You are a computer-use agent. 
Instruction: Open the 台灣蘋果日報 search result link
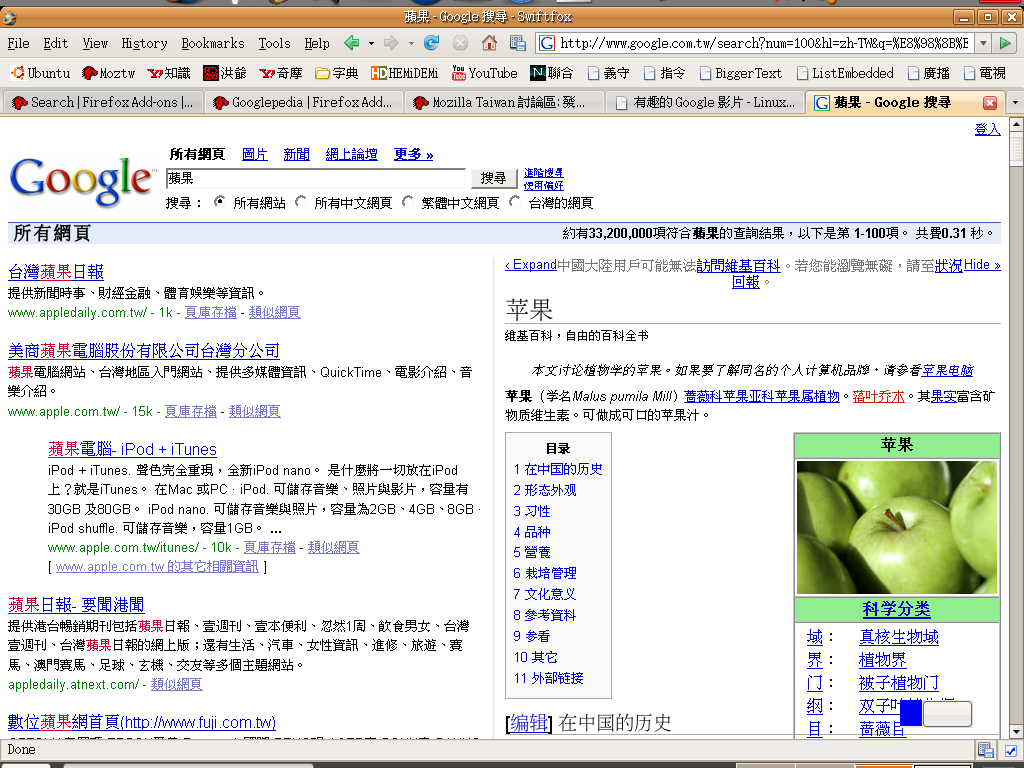pyautogui.click(x=56, y=272)
